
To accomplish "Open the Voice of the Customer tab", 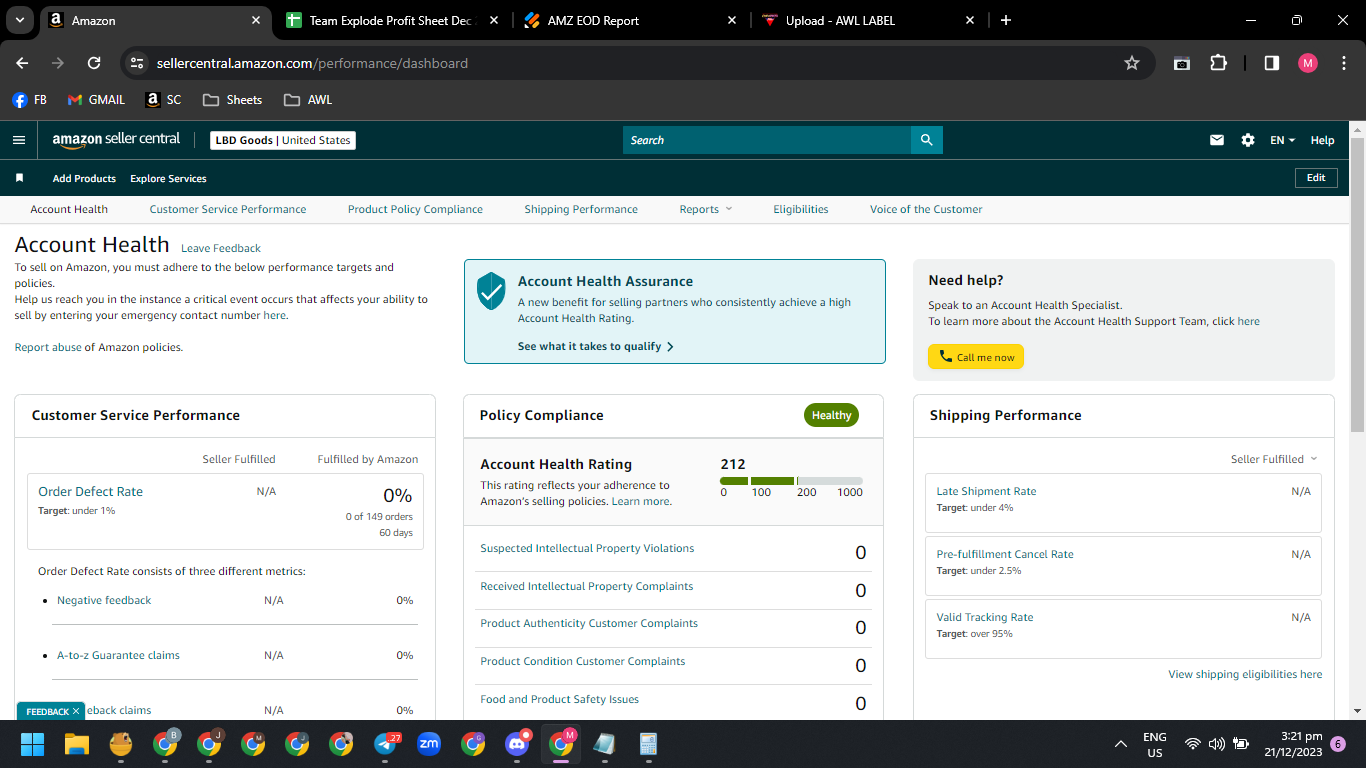I will click(x=926, y=209).
